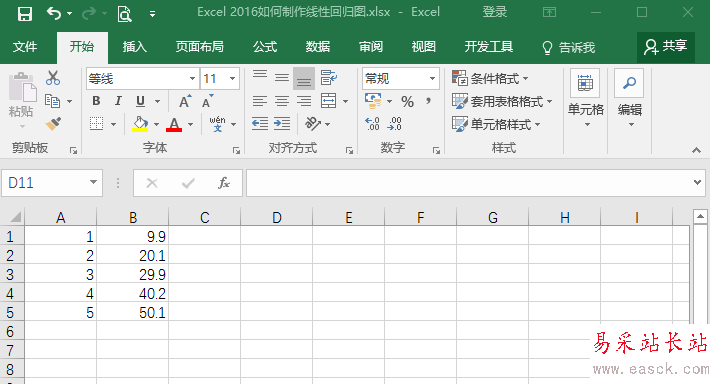Increase font size with large A
The image size is (710, 384).
[x=185, y=101]
